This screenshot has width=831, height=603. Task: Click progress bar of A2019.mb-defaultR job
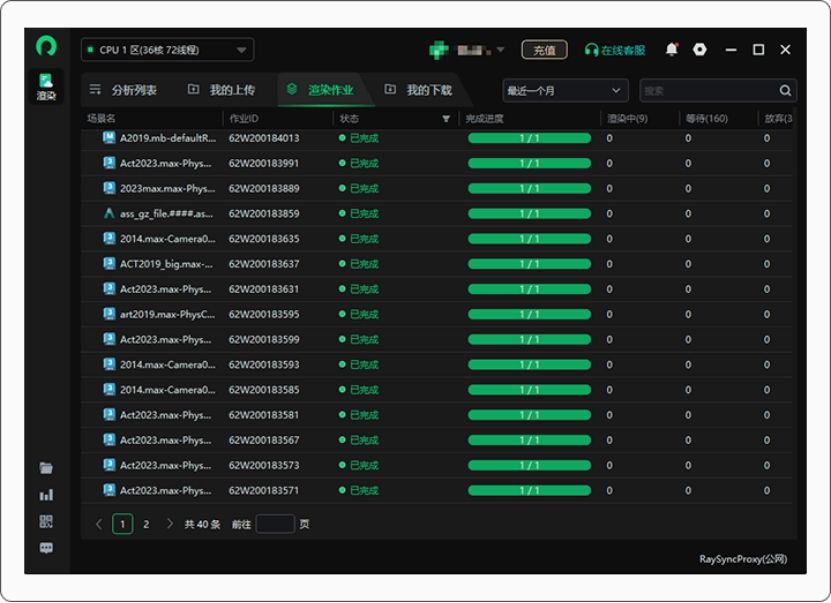(x=529, y=138)
